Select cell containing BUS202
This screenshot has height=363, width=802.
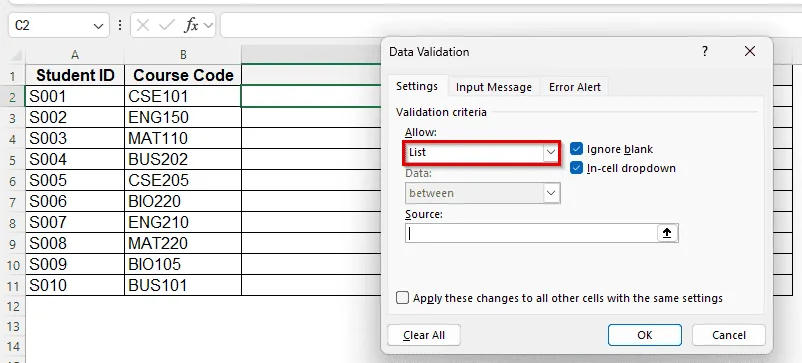[x=183, y=159]
